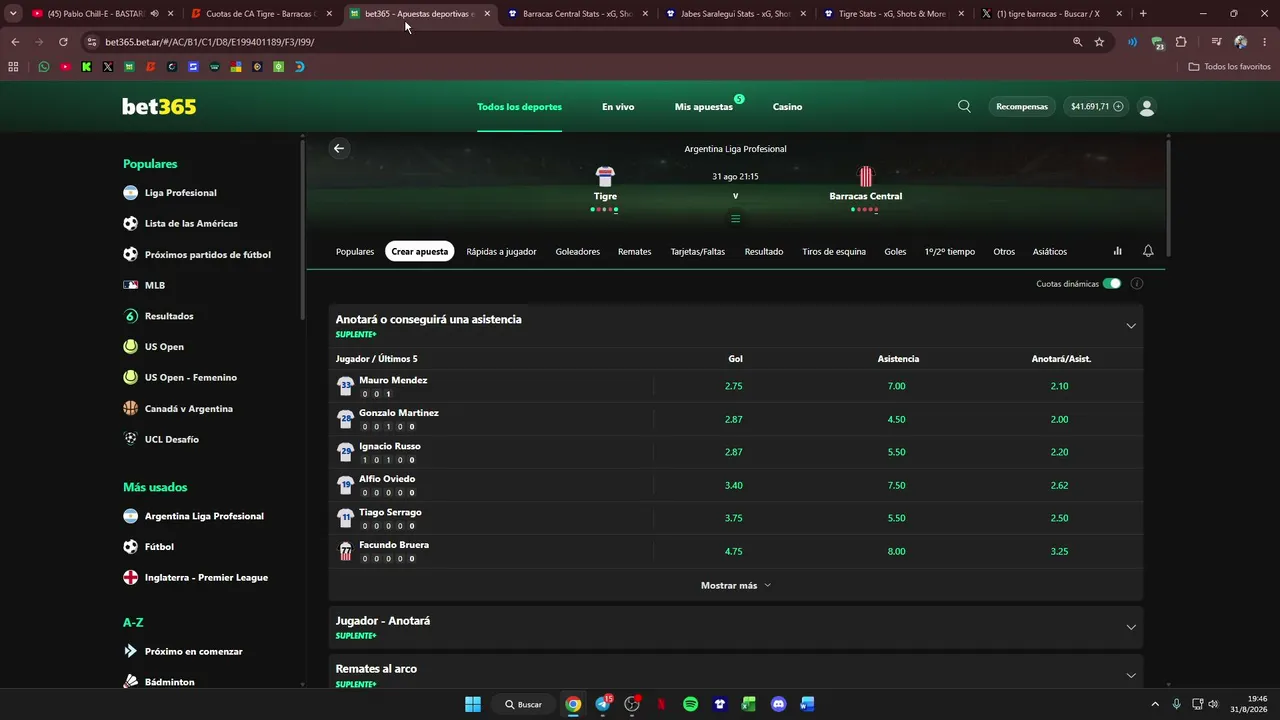The width and height of the screenshot is (1280, 720).
Task: Click the Barracas Central team shirt icon
Action: [866, 177]
